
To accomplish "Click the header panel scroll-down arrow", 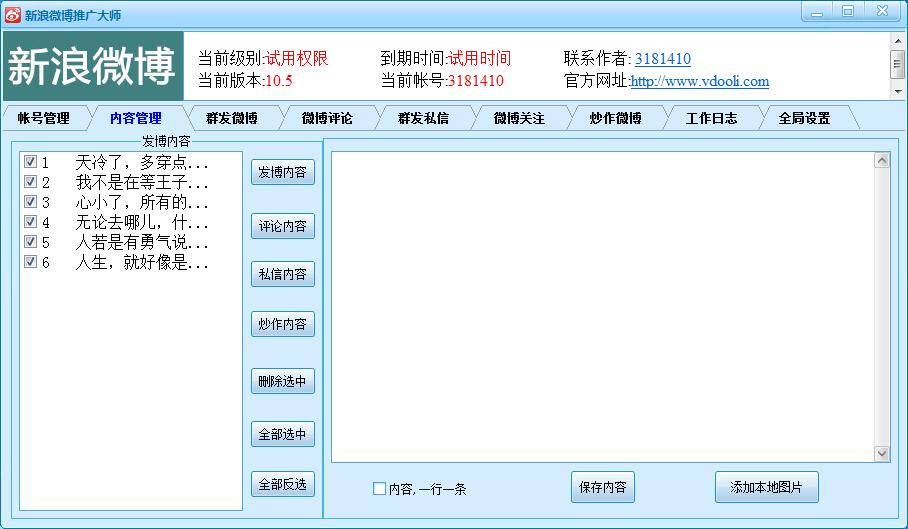I will tap(898, 91).
